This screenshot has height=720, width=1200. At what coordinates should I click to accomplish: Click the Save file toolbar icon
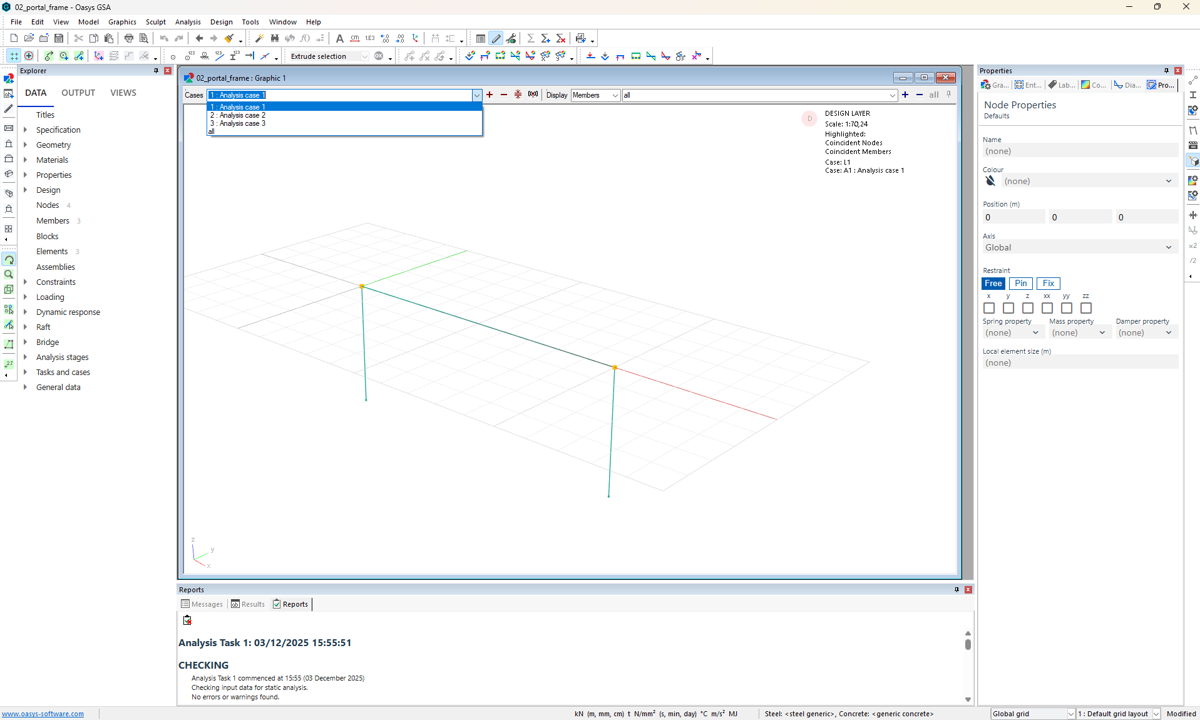[x=59, y=38]
